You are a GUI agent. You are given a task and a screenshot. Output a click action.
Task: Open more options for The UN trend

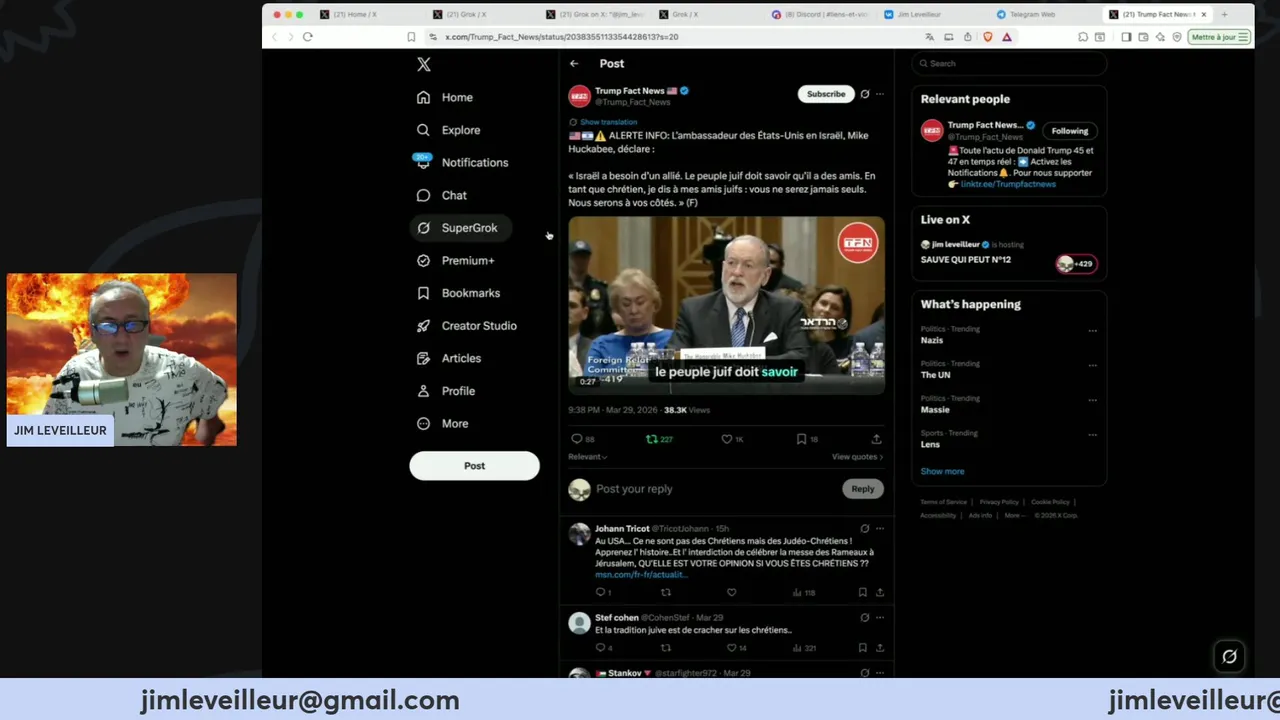coord(1092,365)
